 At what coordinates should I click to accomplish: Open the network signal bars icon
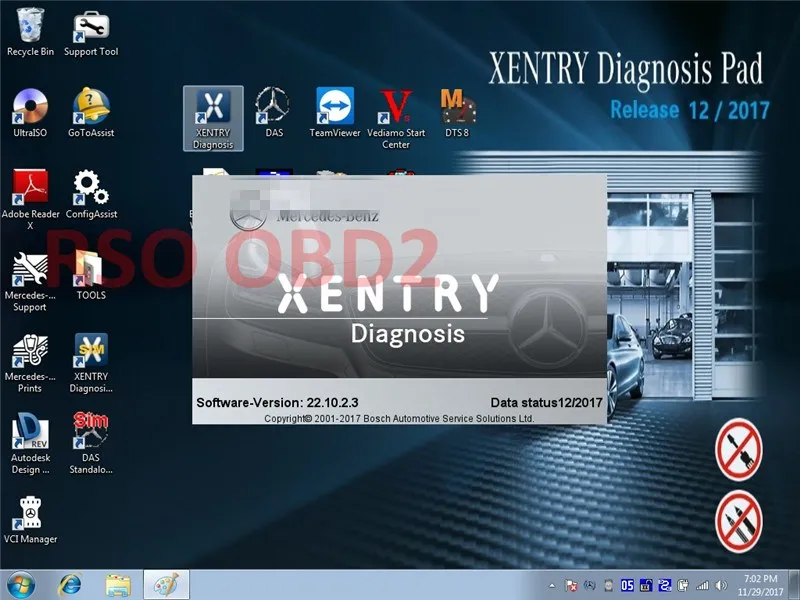point(703,586)
